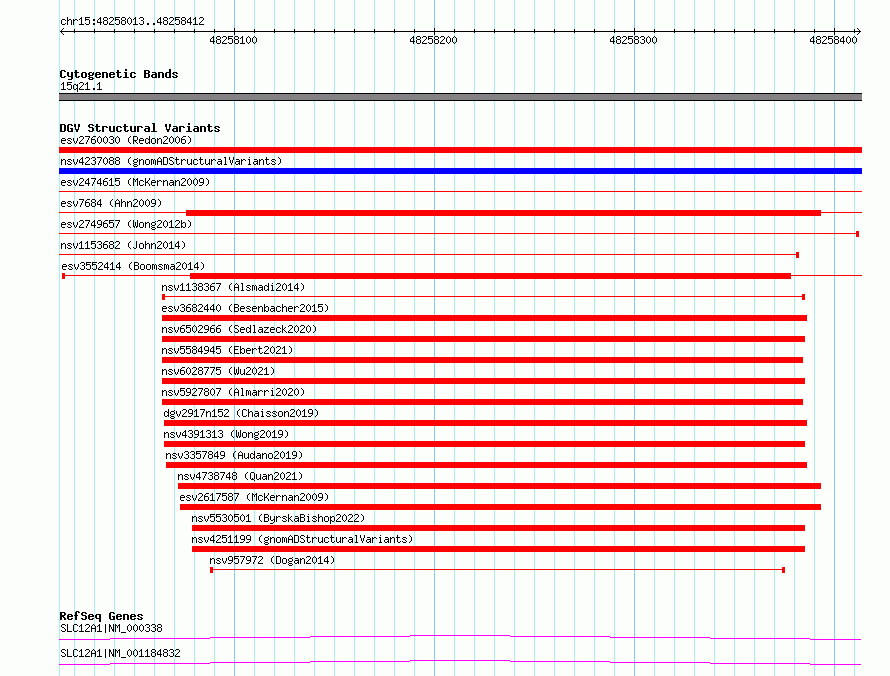Image resolution: width=890 pixels, height=676 pixels.
Task: Open the RefSeq Genes track title
Action: tap(102, 616)
